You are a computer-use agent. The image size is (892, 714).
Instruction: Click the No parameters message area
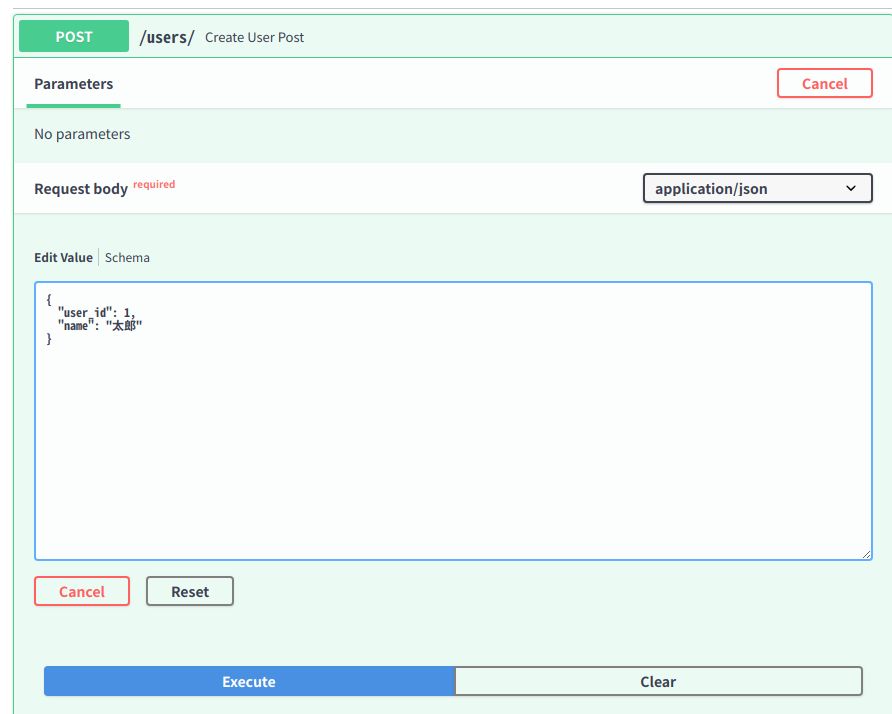82,133
